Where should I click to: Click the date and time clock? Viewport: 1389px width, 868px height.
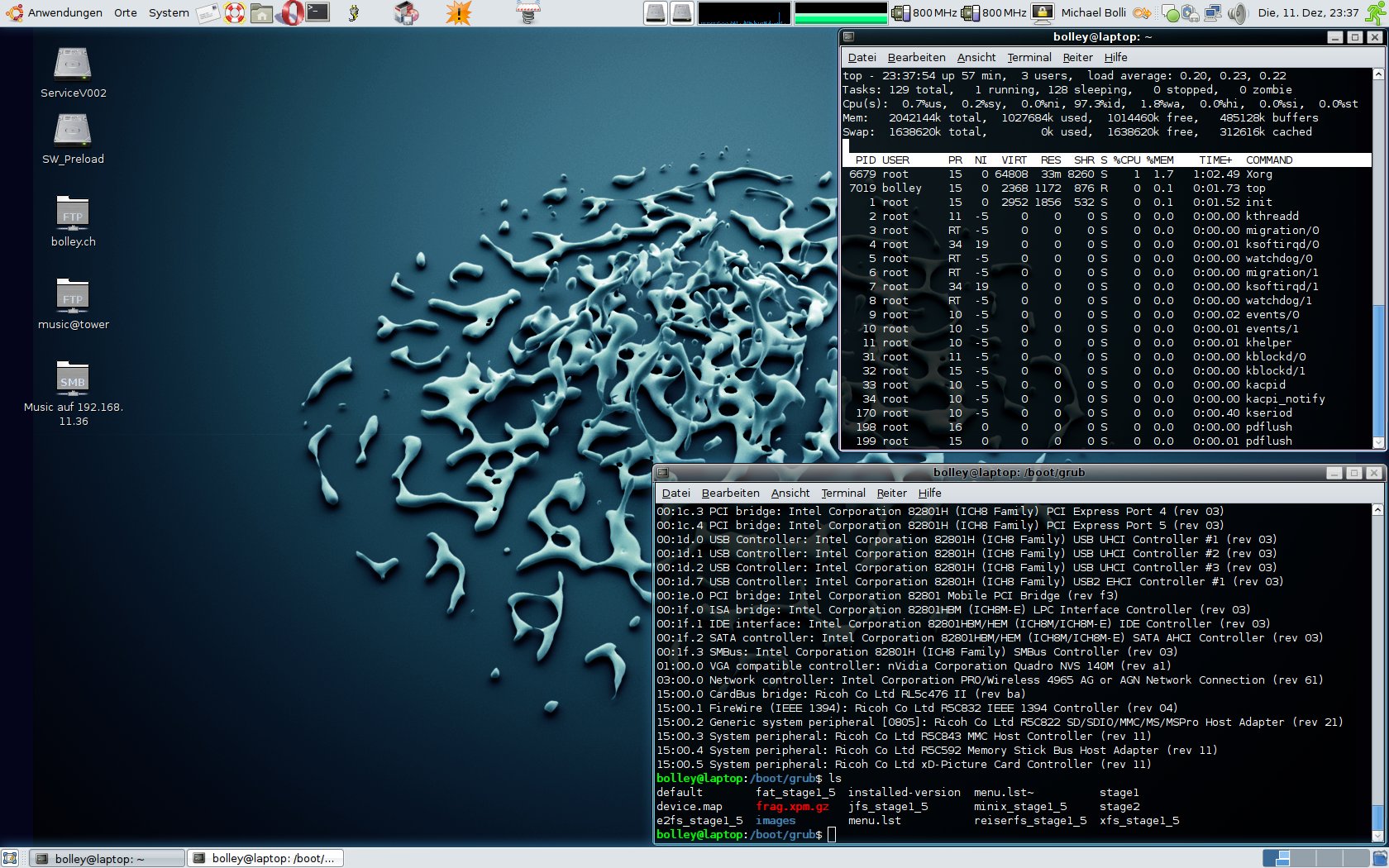1308,12
